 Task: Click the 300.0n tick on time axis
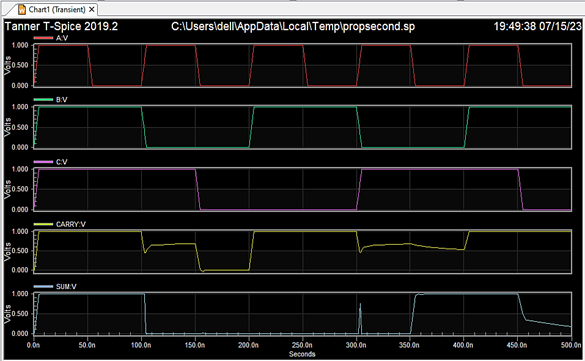click(356, 345)
